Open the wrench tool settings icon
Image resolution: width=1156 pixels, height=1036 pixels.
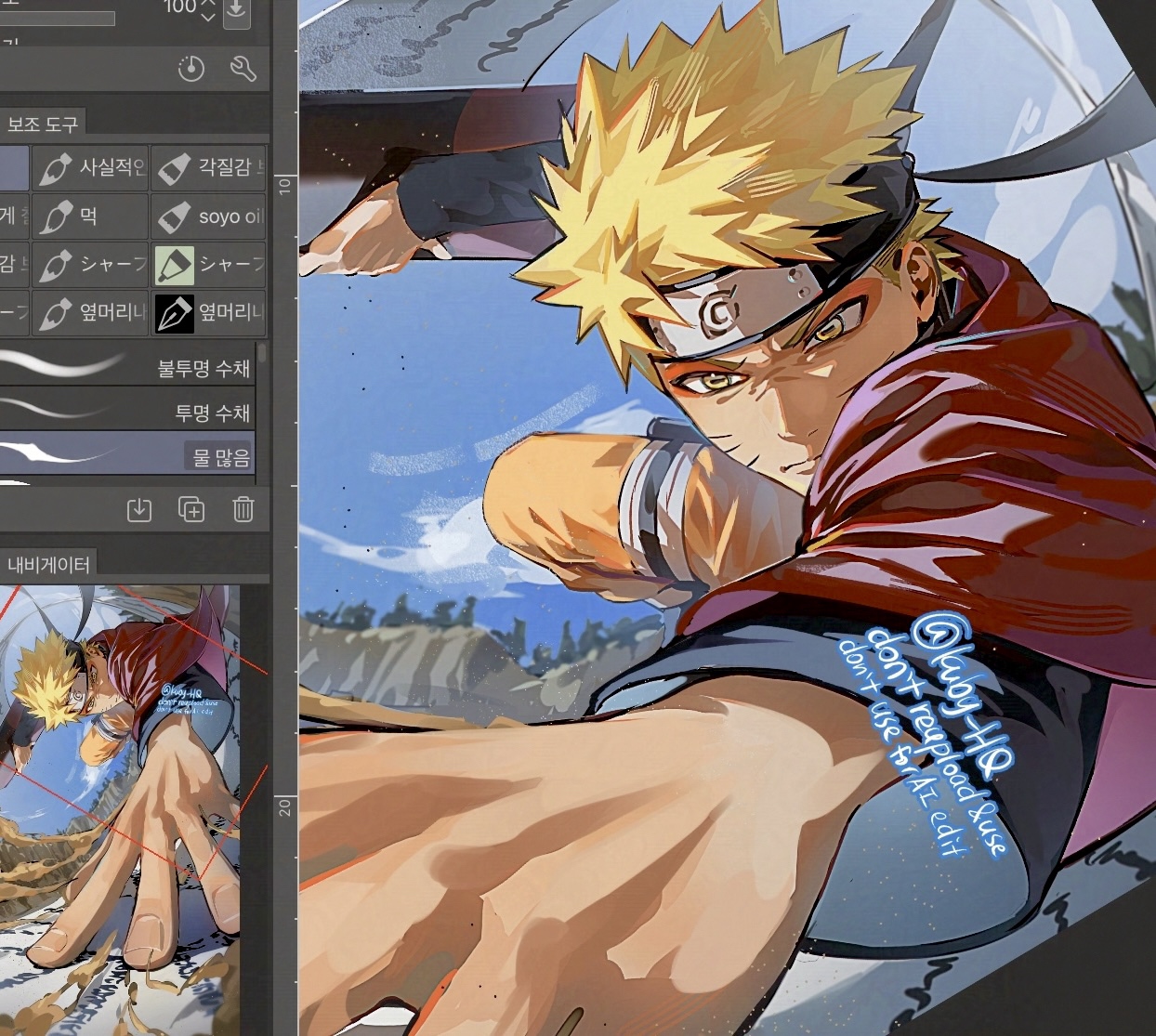click(243, 69)
